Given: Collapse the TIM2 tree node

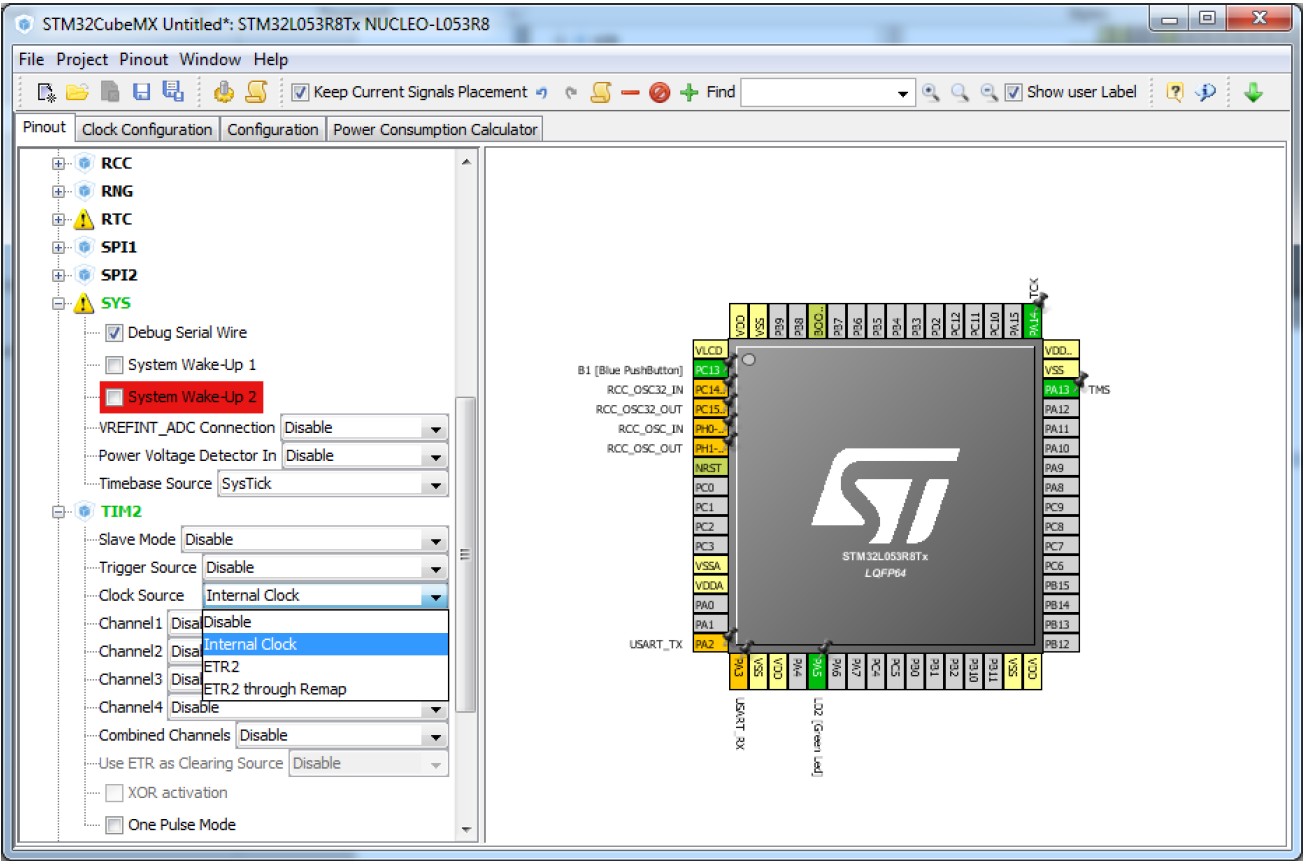Looking at the screenshot, I should [59, 512].
